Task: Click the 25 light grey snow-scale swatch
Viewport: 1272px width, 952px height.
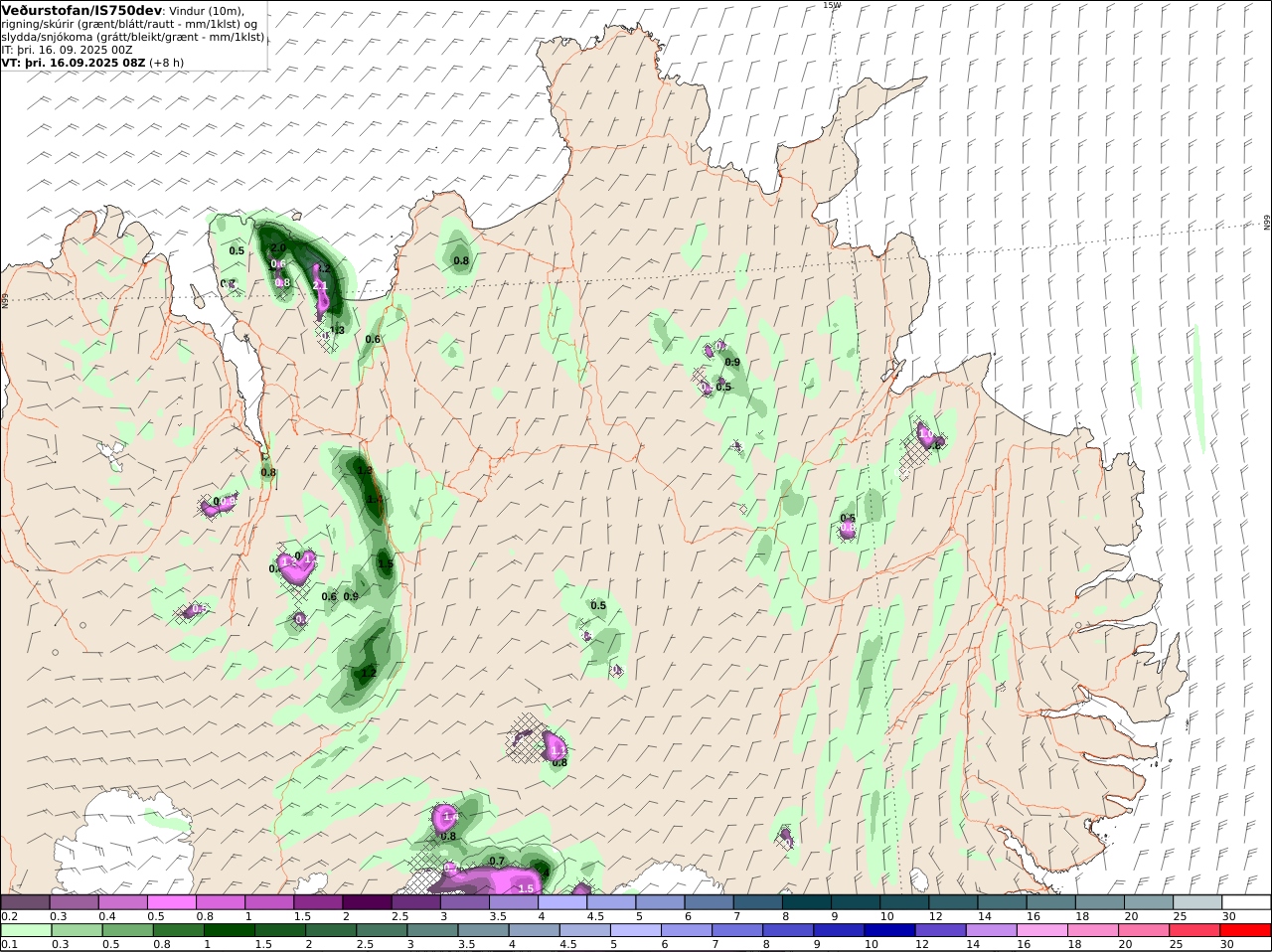Action: pos(1196,902)
